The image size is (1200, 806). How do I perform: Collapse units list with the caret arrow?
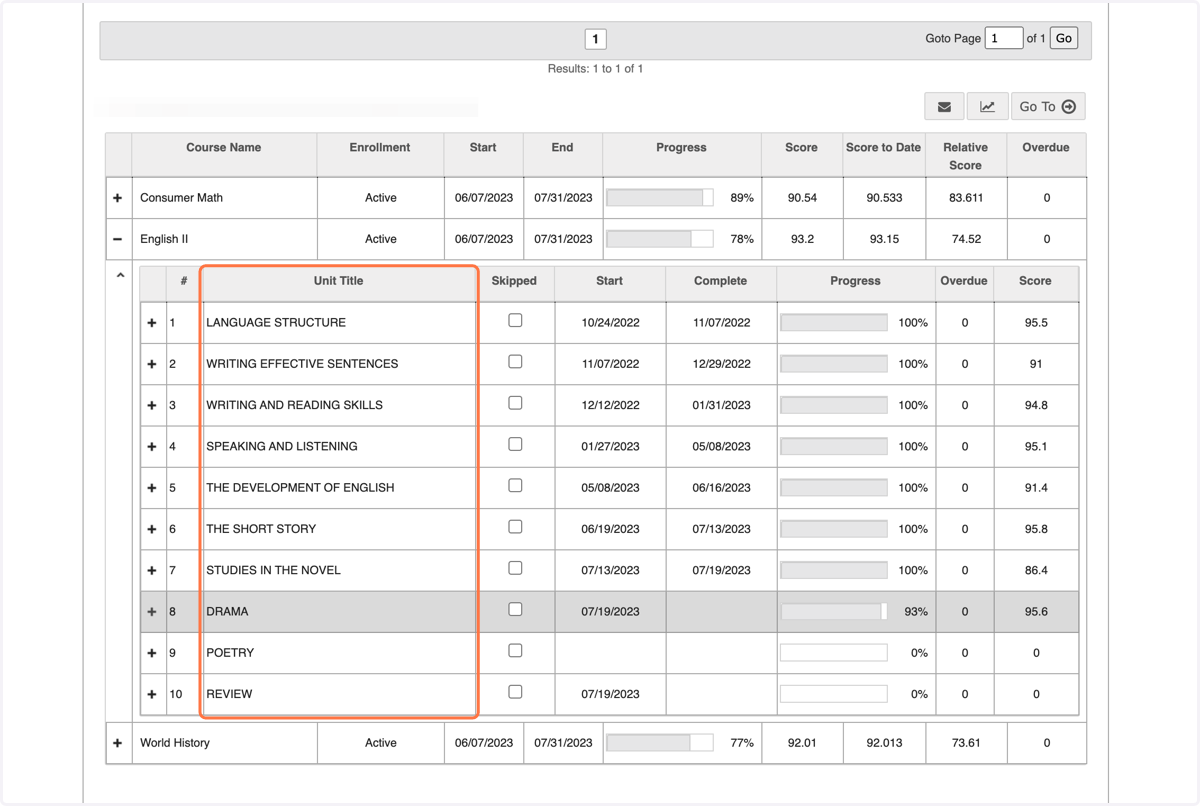tap(120, 275)
